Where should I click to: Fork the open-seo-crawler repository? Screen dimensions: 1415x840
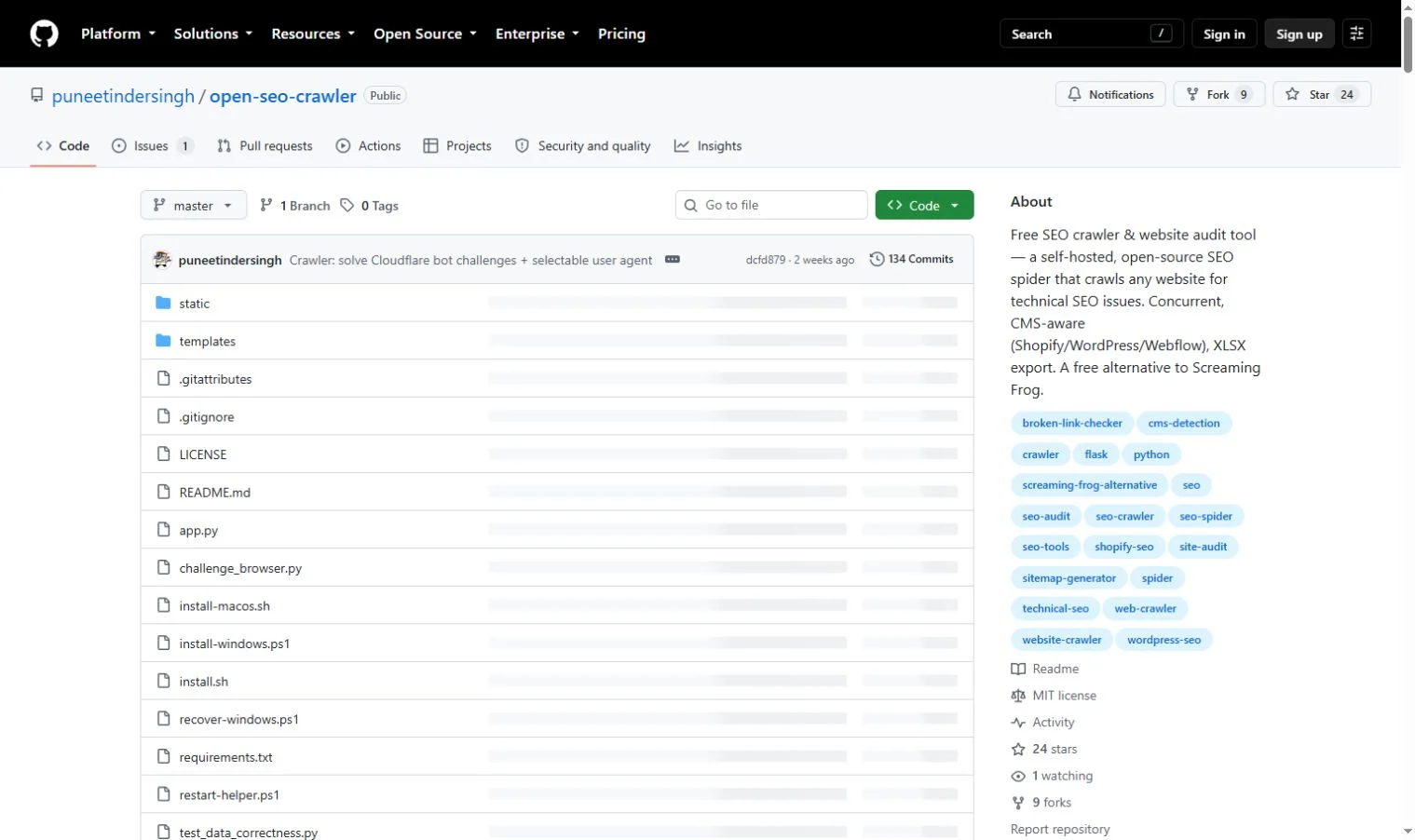coord(1219,94)
